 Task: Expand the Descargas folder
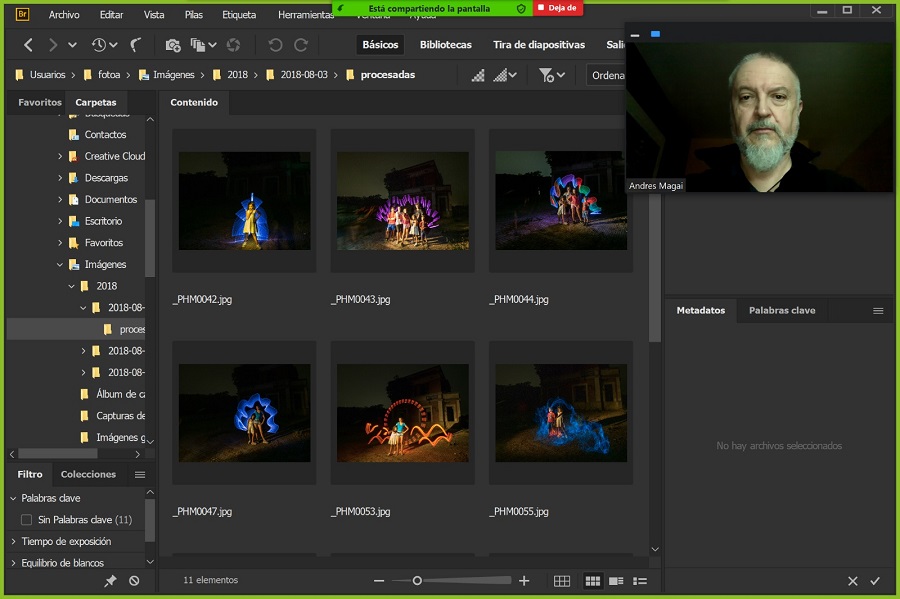pyautogui.click(x=60, y=178)
